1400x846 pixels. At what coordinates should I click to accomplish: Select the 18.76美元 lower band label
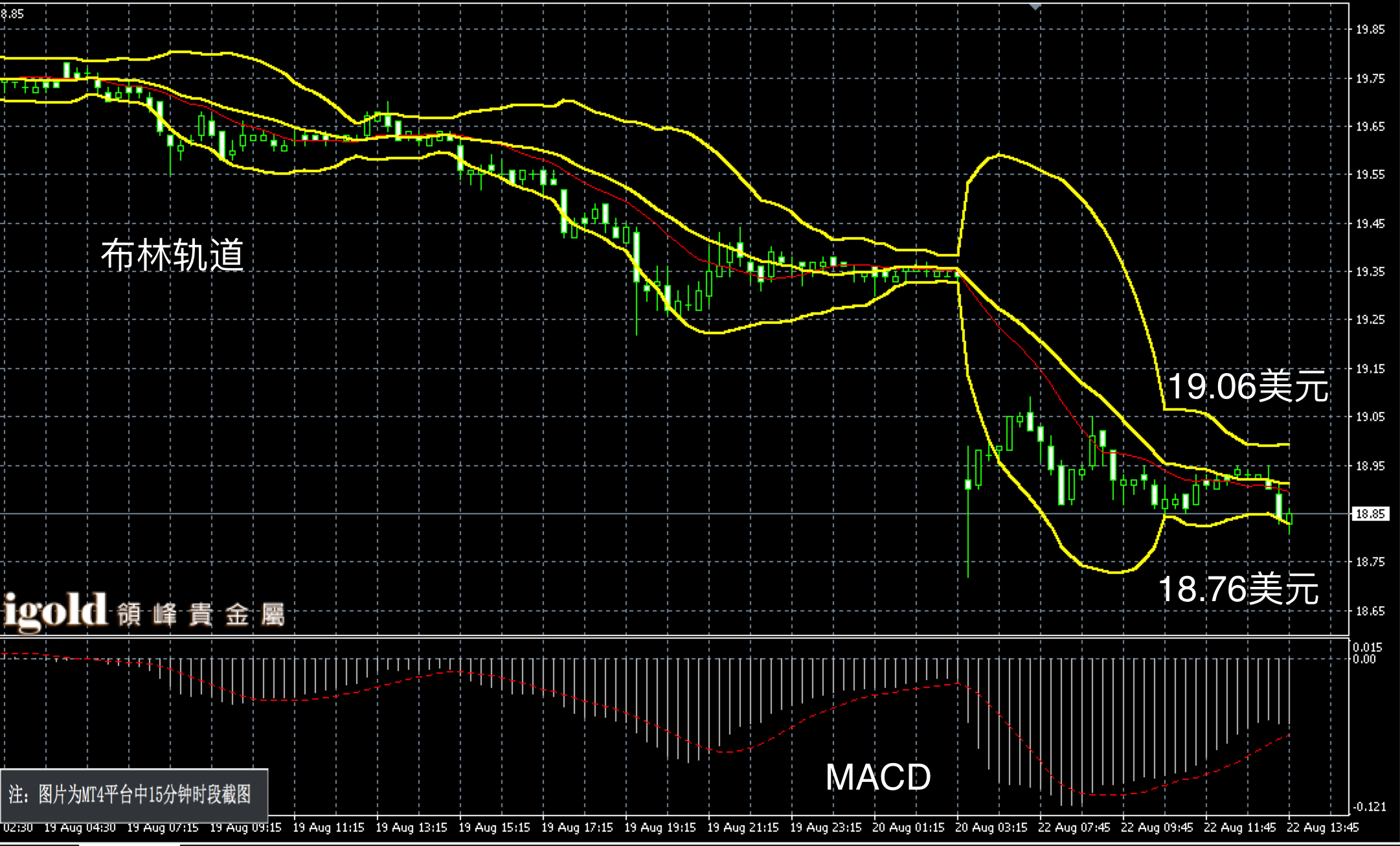pos(1237,589)
